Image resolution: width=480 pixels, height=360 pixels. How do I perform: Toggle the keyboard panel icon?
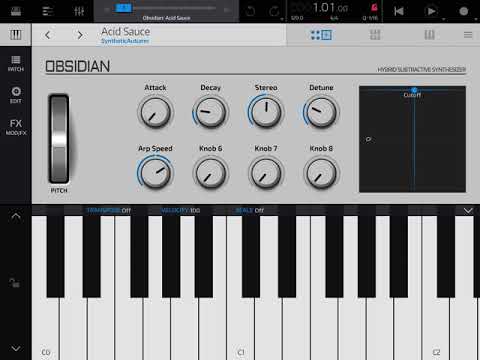coord(16,35)
